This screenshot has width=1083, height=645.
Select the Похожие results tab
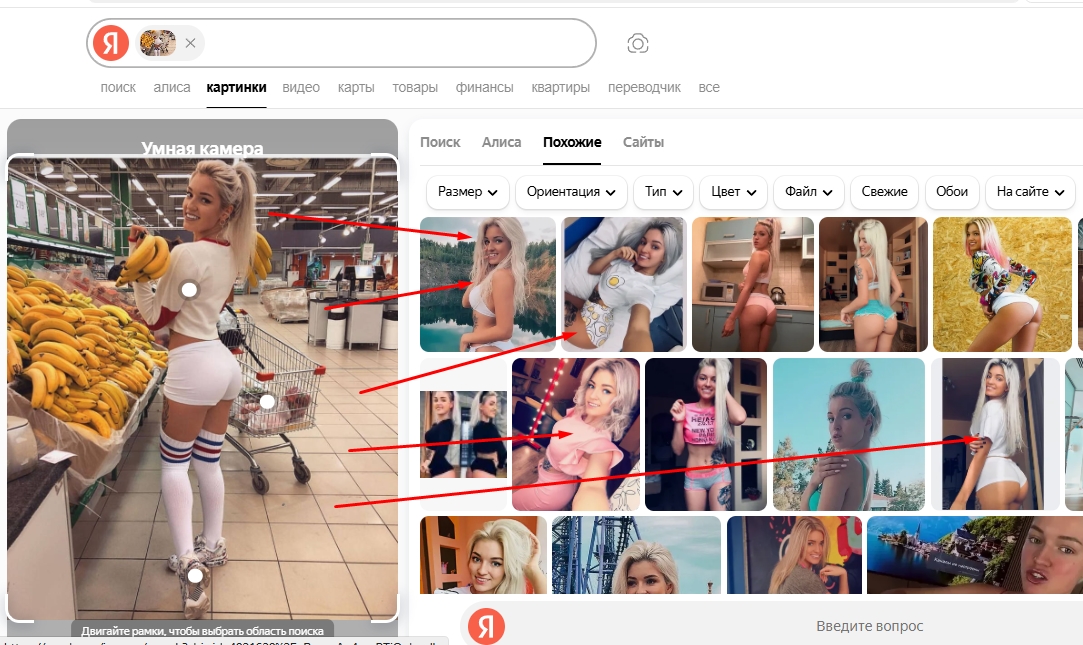click(572, 142)
